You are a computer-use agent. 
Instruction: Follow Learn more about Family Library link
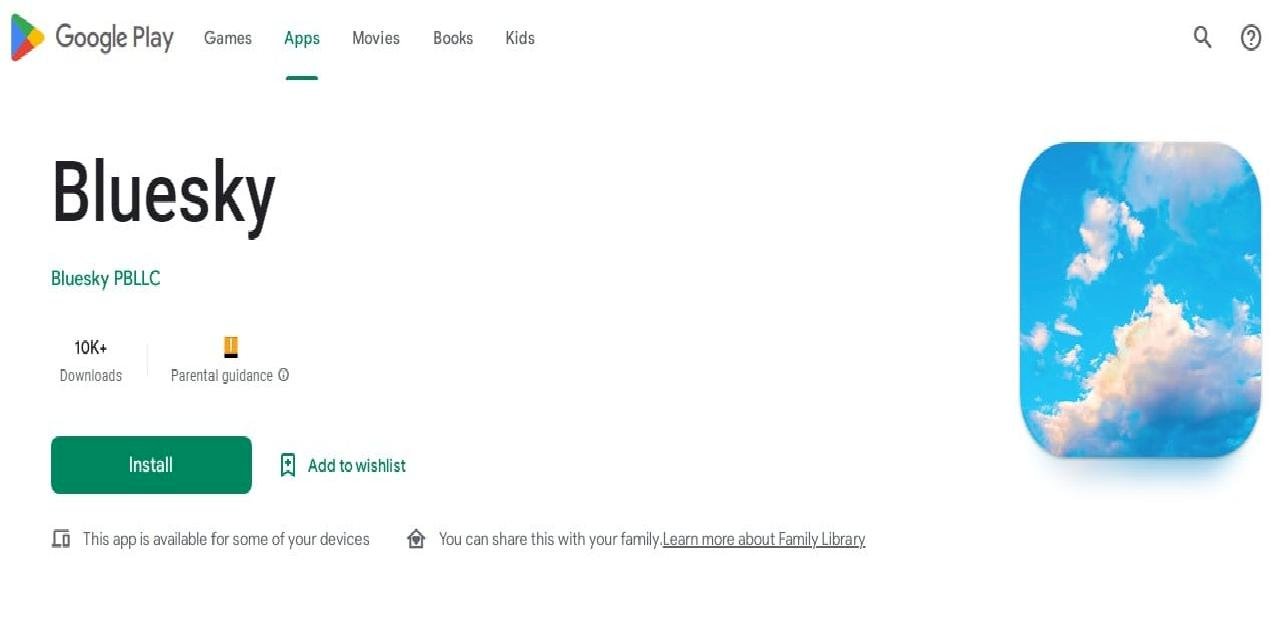coord(763,539)
